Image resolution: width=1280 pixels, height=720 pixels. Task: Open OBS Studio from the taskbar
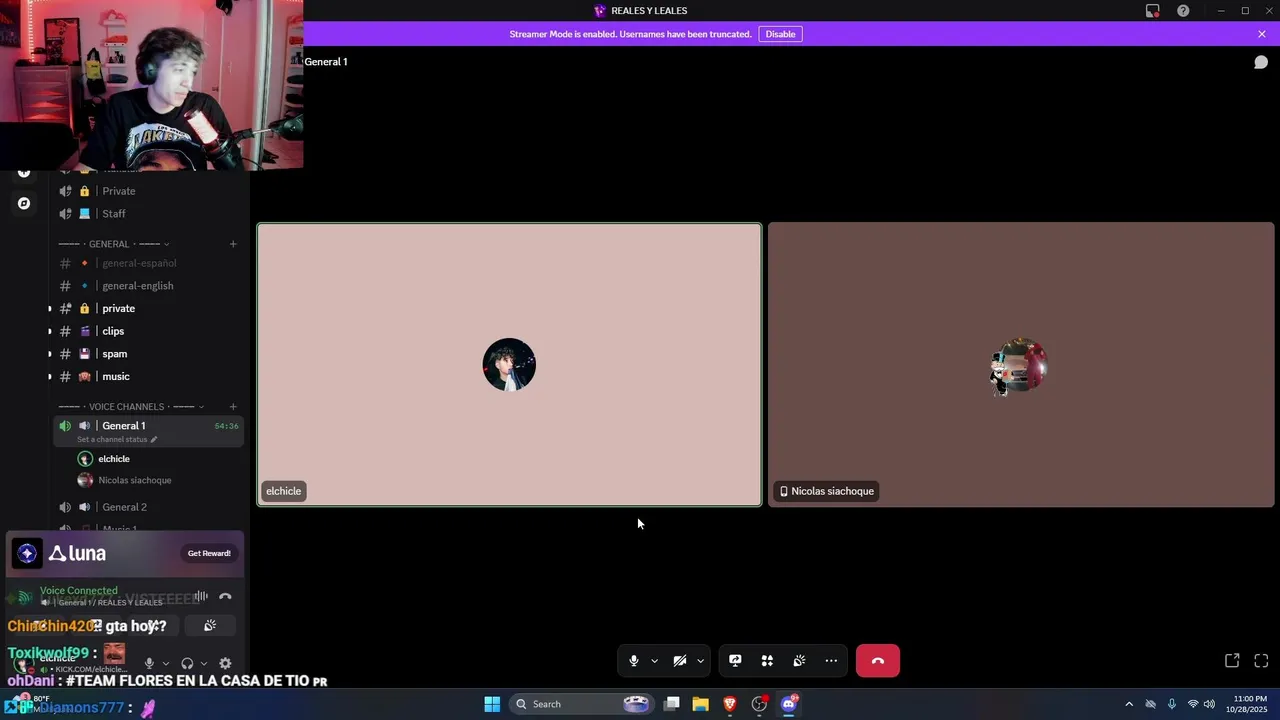pyautogui.click(x=759, y=704)
